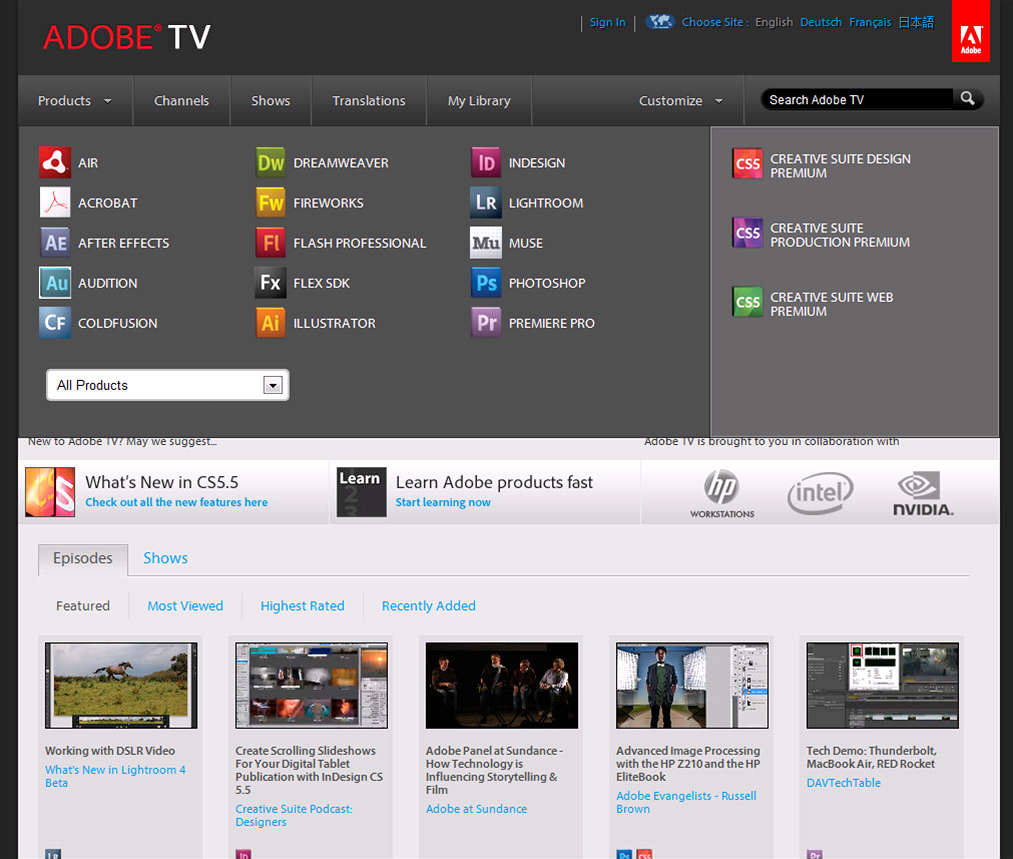Click the Photoshop product icon
Screen dimensions: 1013x859
486,283
